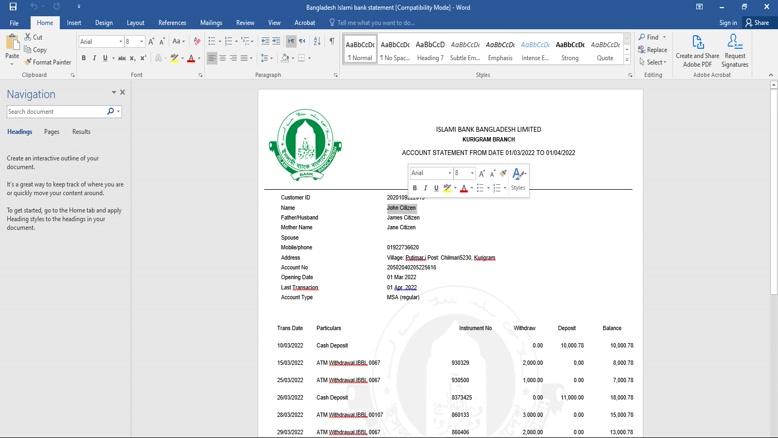Click the Request Signatures icon
Image resolution: width=778 pixels, height=438 pixels.
(x=735, y=42)
